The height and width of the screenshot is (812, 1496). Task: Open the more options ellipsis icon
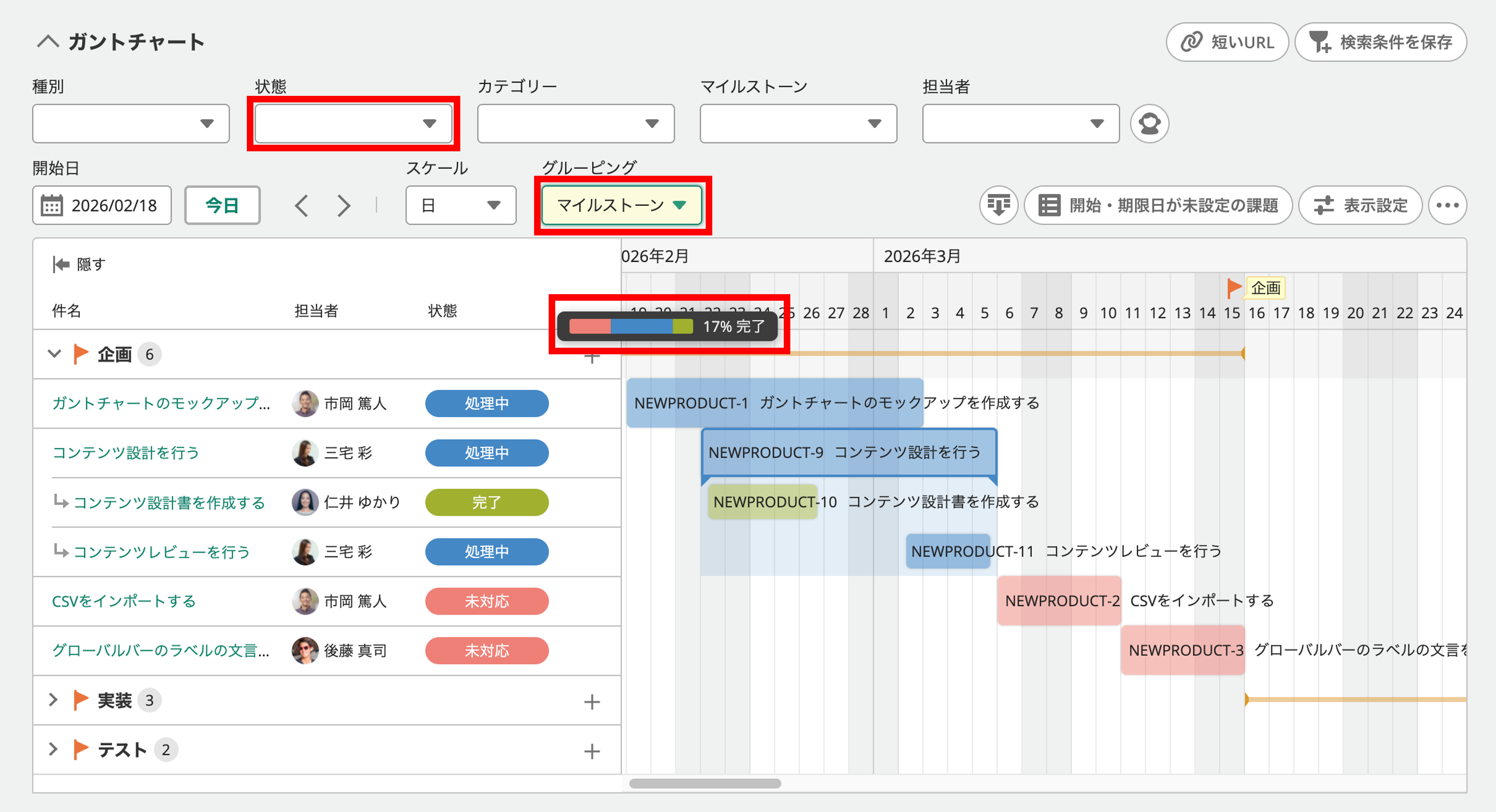coord(1448,205)
